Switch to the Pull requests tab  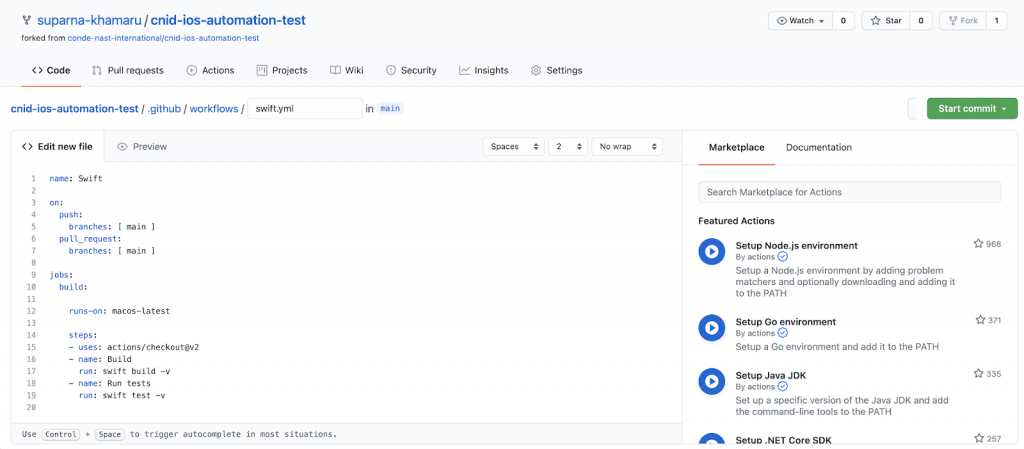127,70
